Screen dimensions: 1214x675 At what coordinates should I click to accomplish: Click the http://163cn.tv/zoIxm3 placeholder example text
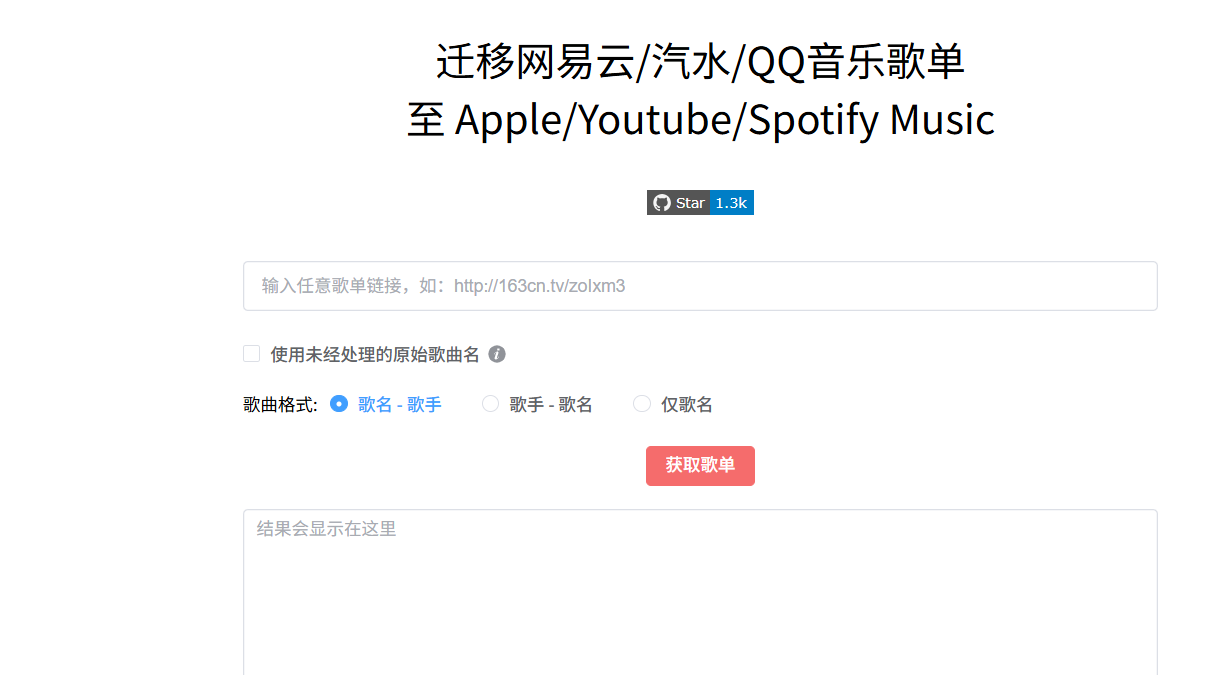click(x=539, y=286)
